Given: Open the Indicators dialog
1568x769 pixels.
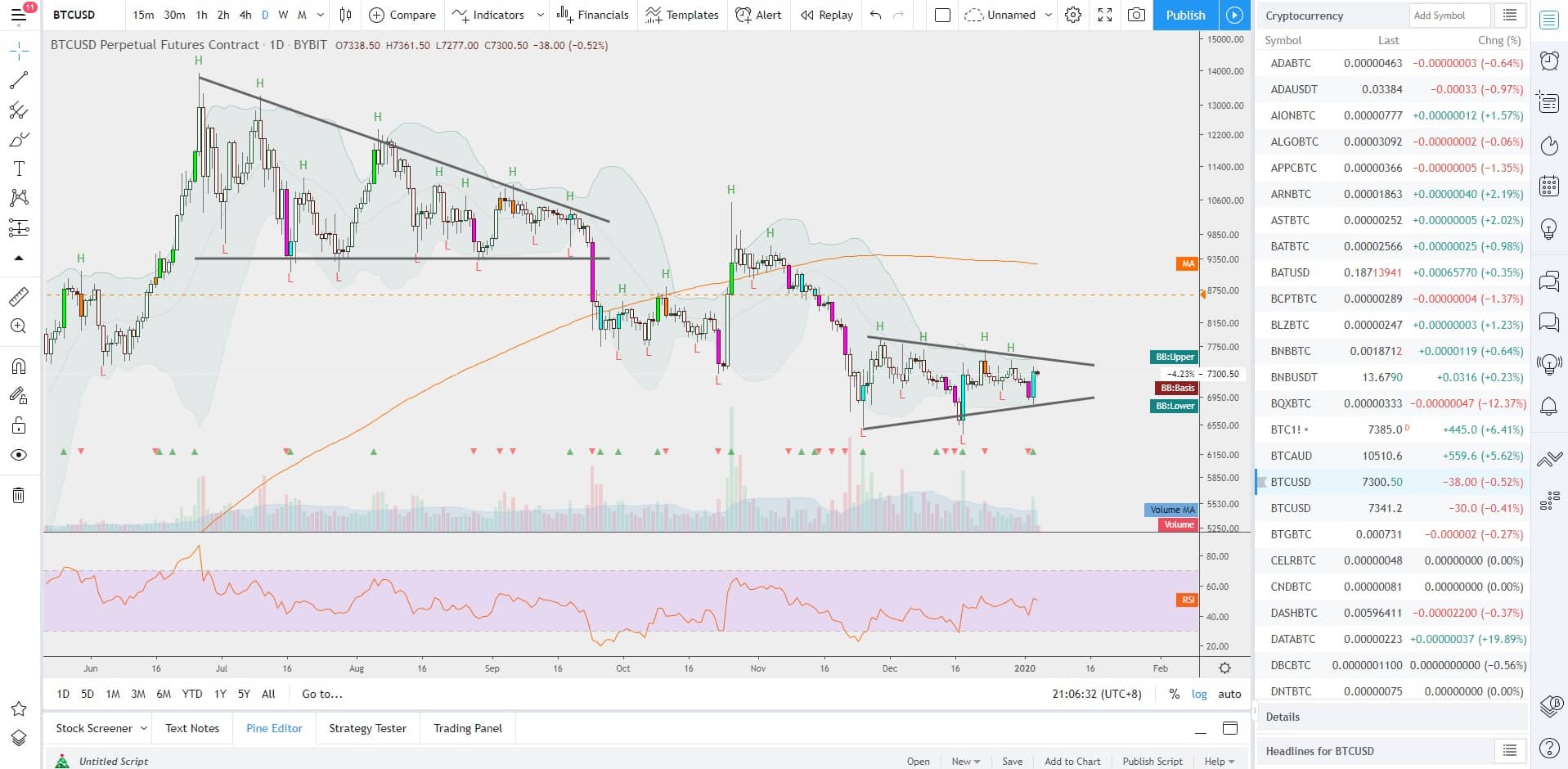Looking at the screenshot, I should point(489,15).
